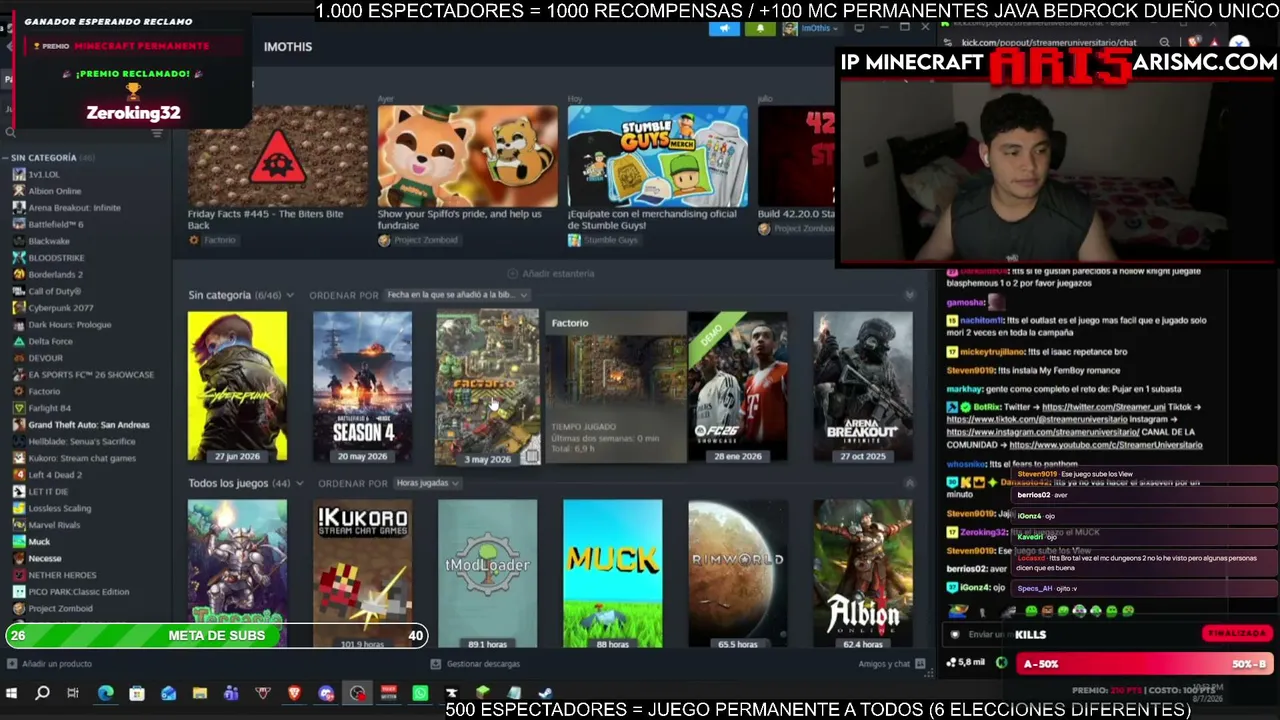Open Windows Start menu
This screenshot has height=720, width=1280.
(12, 693)
